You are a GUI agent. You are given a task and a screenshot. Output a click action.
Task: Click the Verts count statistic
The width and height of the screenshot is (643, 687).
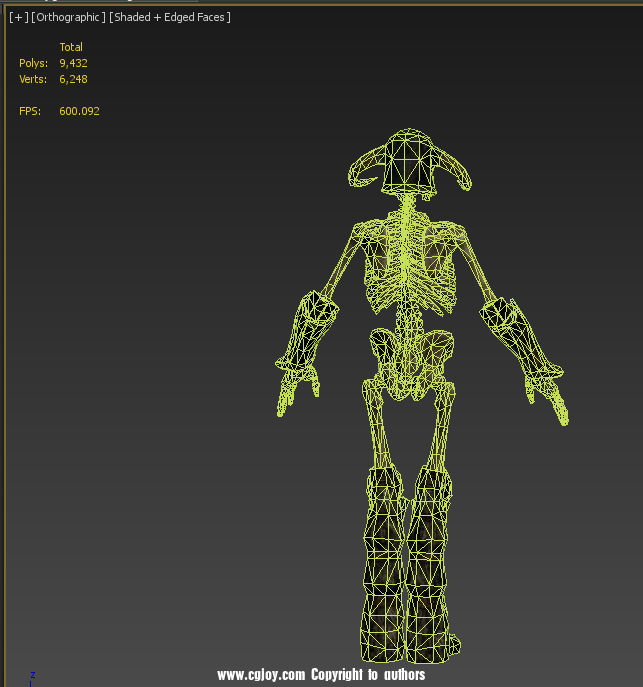coord(73,79)
